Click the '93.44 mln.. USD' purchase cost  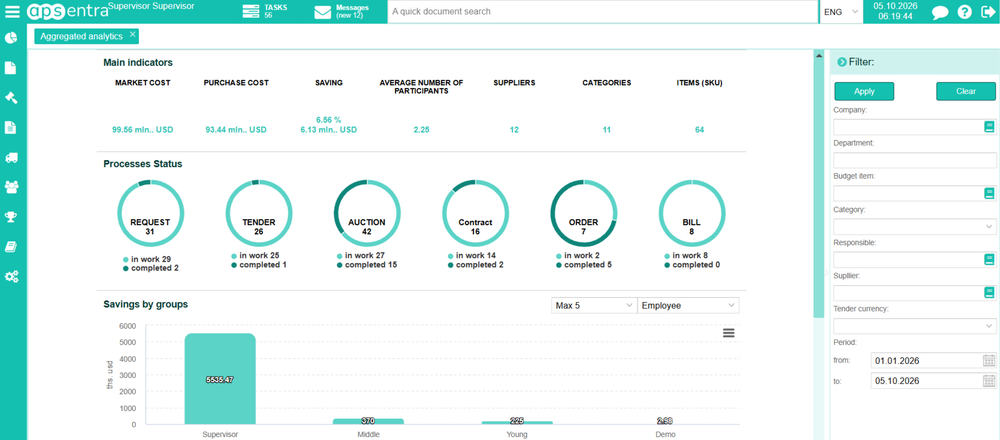(x=236, y=129)
